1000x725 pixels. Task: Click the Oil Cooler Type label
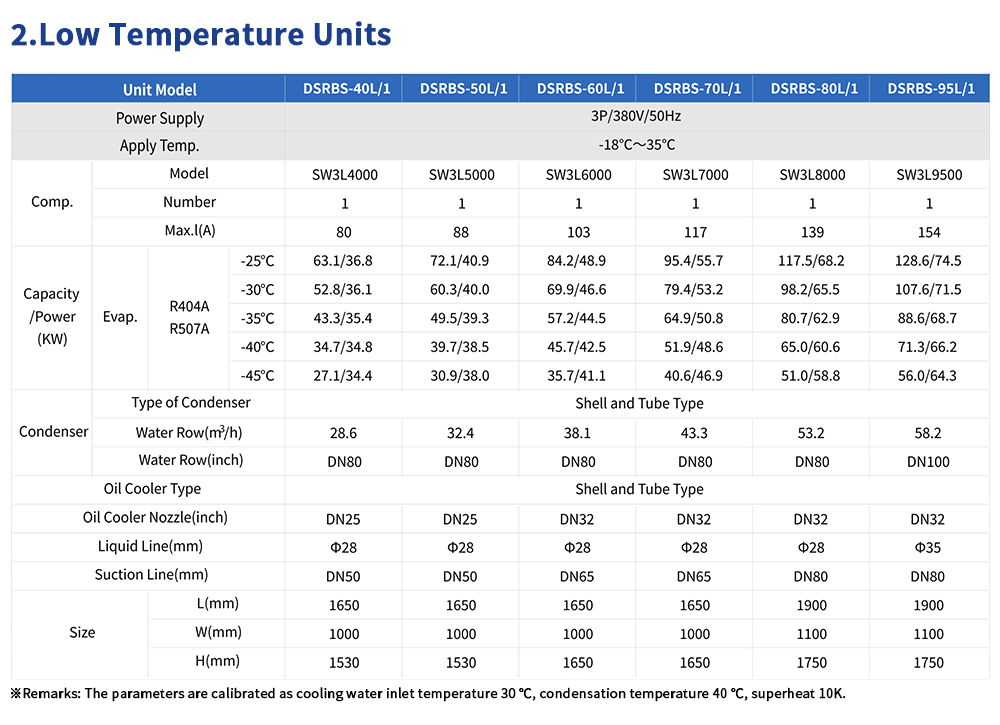click(x=152, y=489)
